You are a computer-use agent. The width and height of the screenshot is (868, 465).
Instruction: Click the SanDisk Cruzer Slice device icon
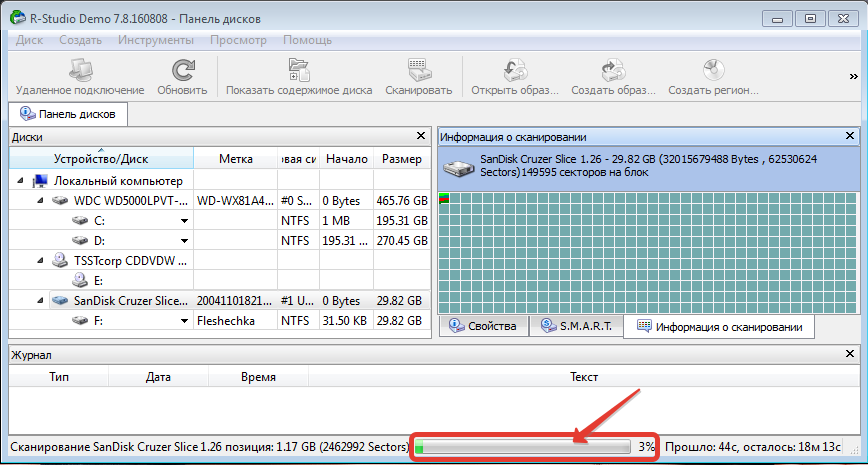(x=60, y=301)
